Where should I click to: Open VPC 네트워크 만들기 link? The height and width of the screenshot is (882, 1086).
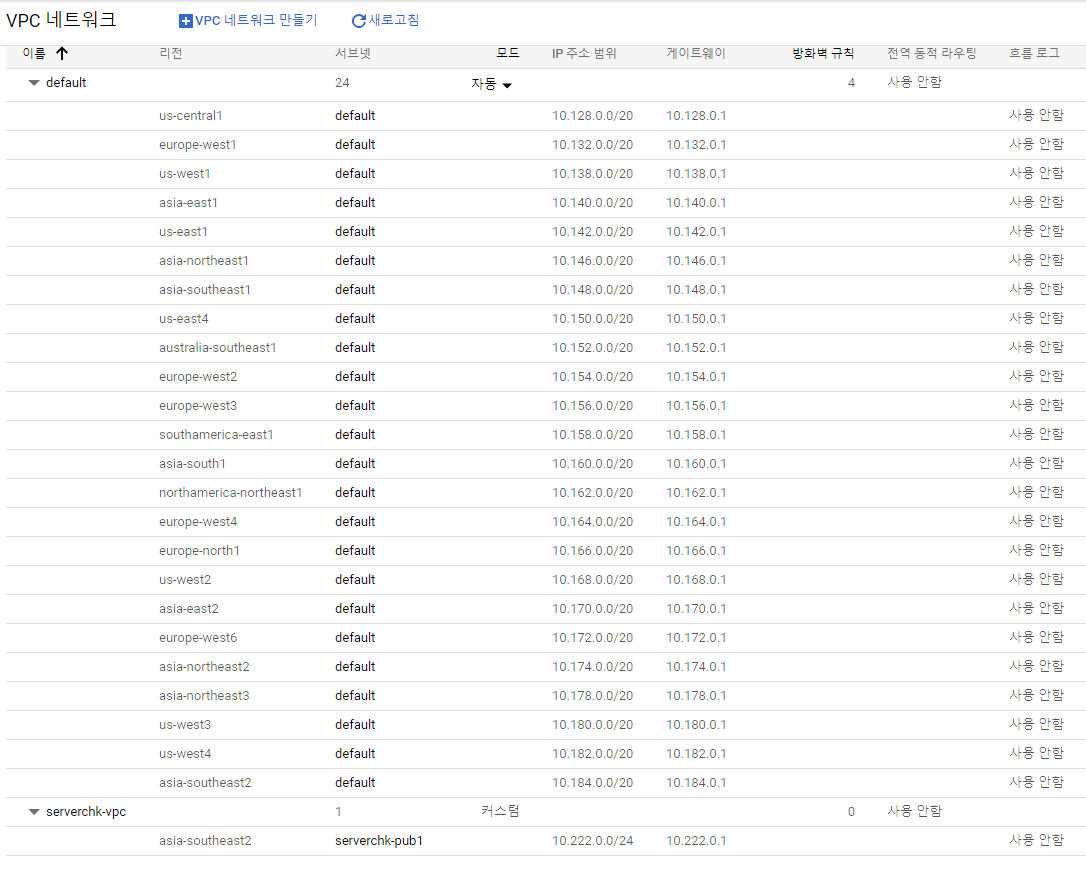pos(256,21)
